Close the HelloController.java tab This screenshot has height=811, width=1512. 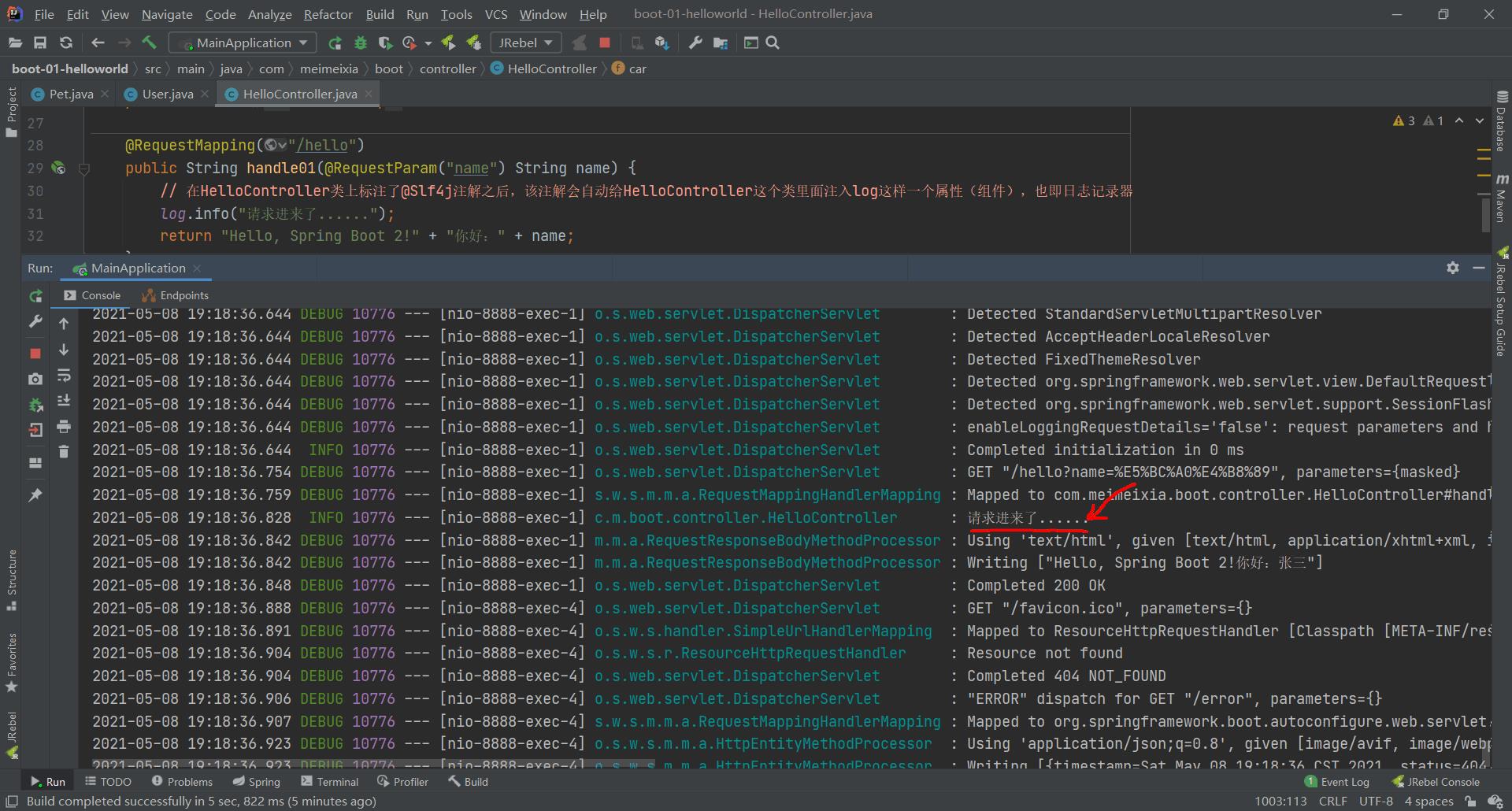point(368,94)
